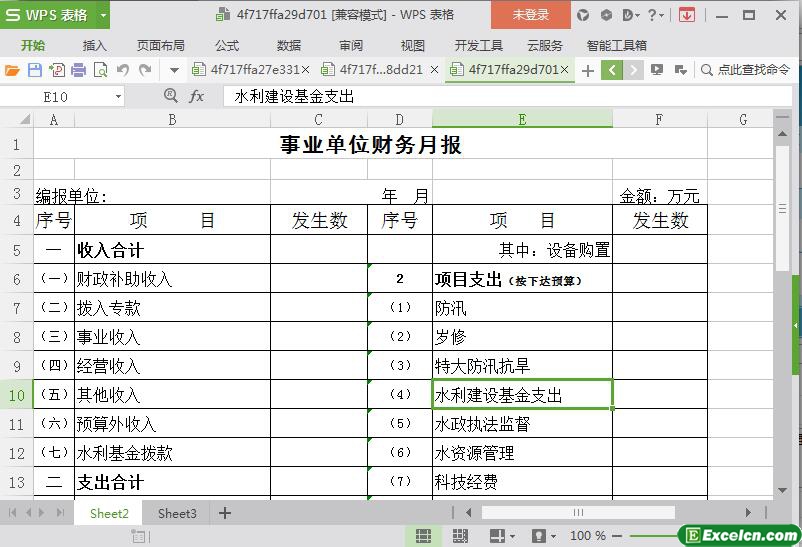Open the 公式 ribbon tab
Screen dimensions: 802x547
click(x=227, y=45)
